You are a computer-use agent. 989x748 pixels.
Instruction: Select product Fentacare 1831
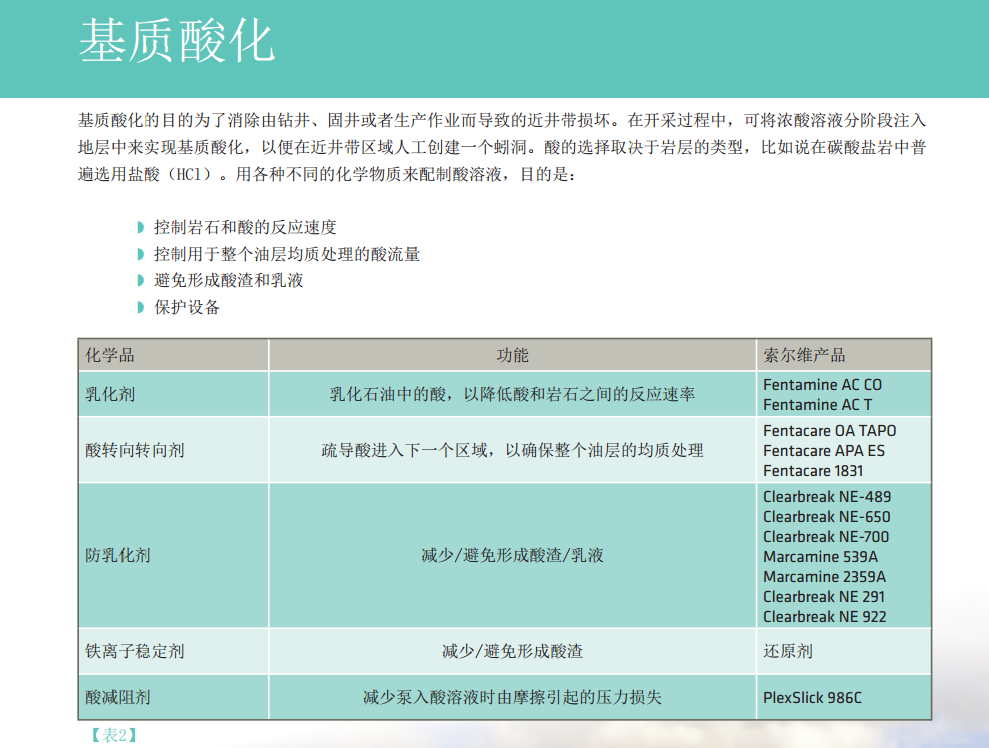pos(813,471)
